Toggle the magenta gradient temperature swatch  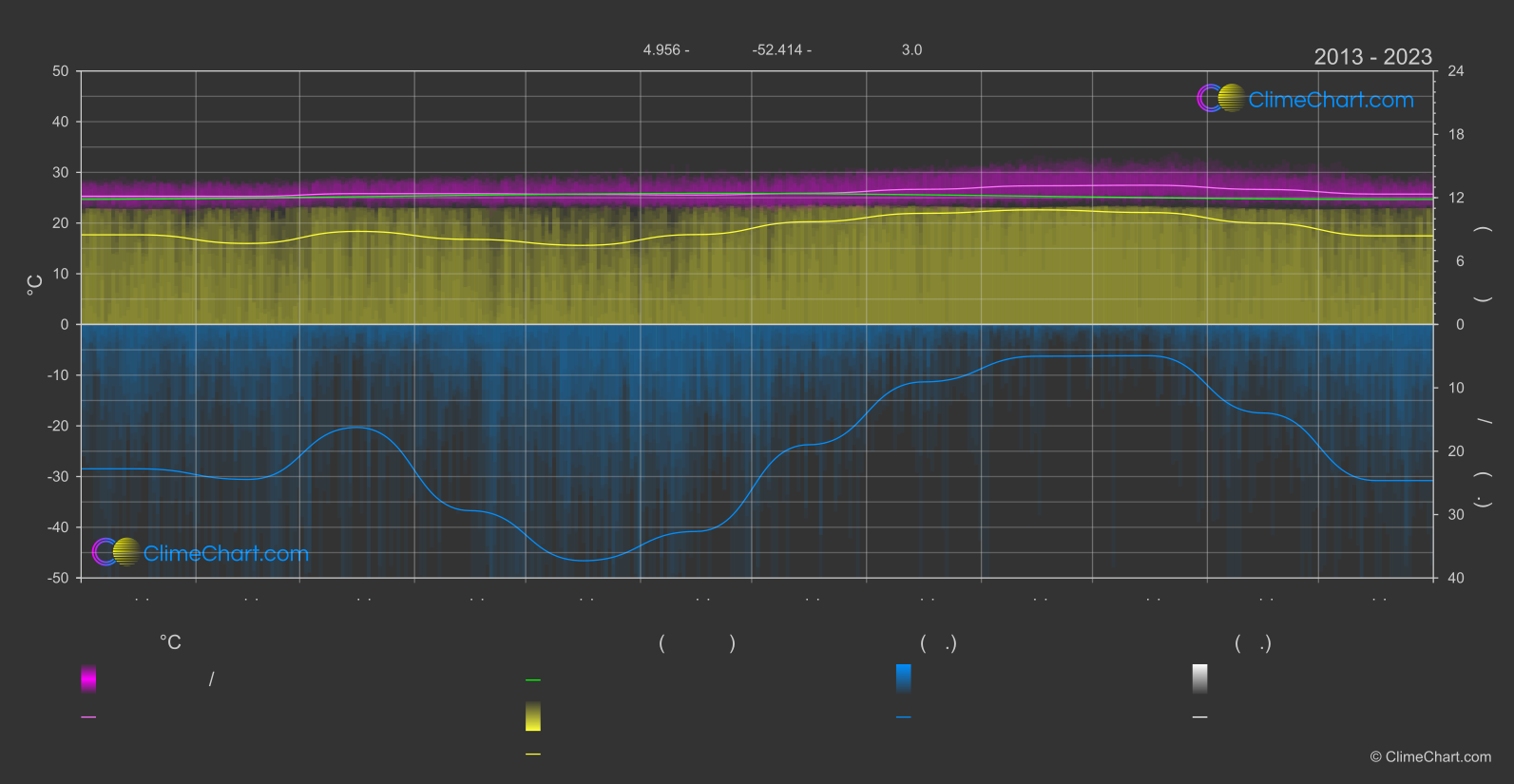pos(88,679)
